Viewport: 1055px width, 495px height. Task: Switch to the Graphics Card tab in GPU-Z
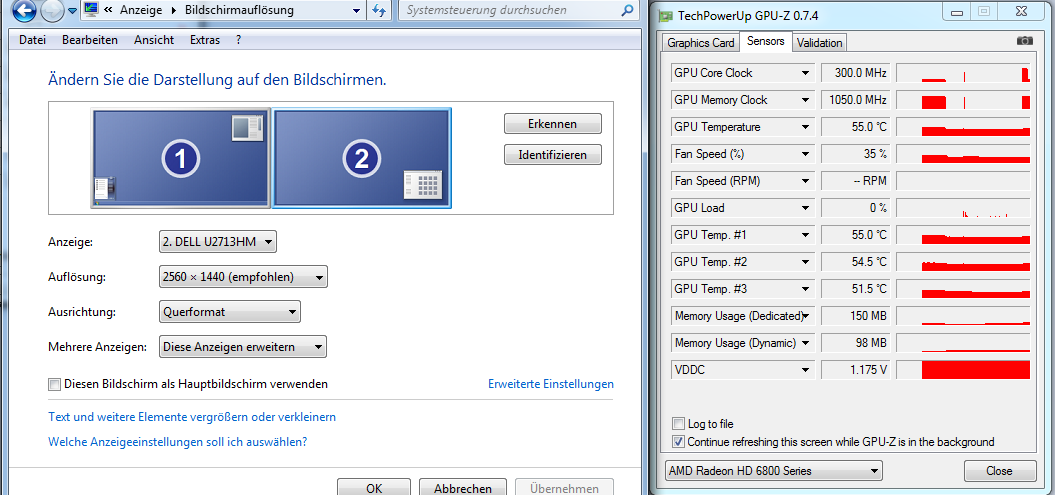point(700,42)
